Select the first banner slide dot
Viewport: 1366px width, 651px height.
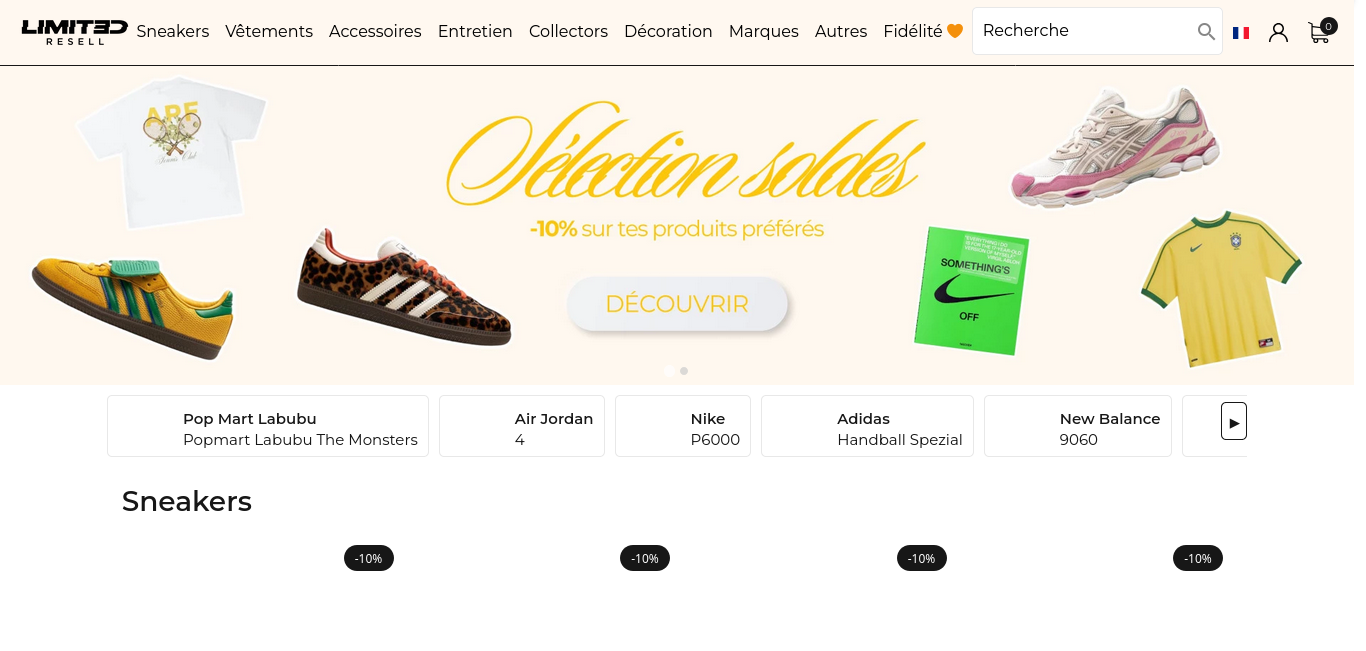pos(669,371)
